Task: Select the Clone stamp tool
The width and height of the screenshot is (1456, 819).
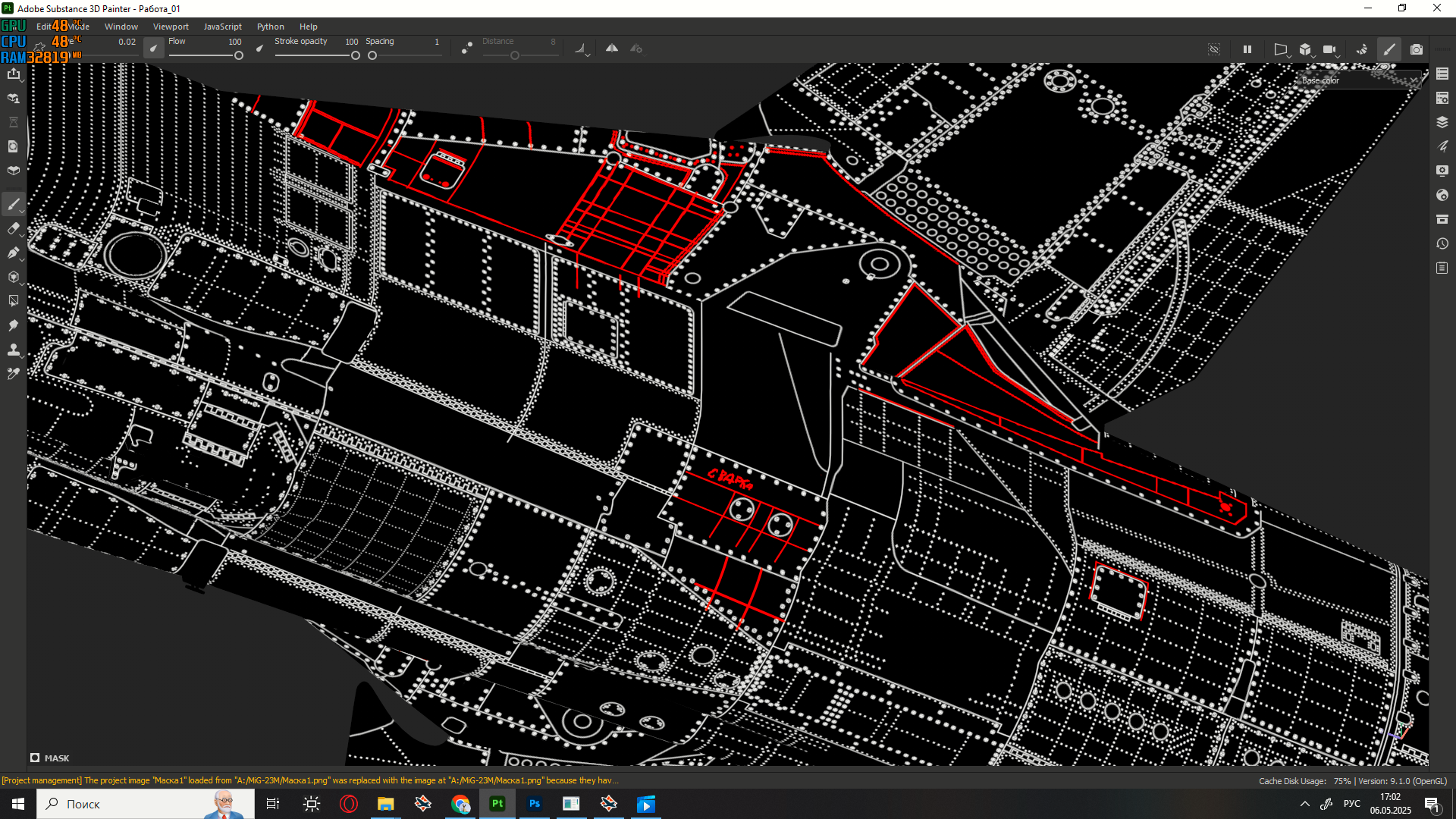Action: [13, 350]
